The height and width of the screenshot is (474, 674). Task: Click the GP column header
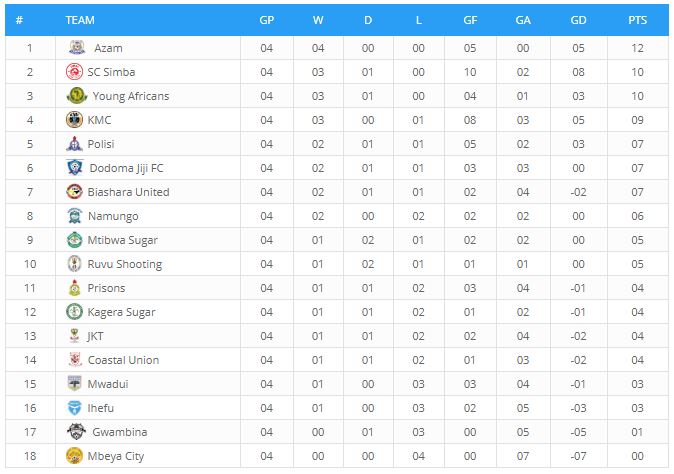(x=267, y=20)
